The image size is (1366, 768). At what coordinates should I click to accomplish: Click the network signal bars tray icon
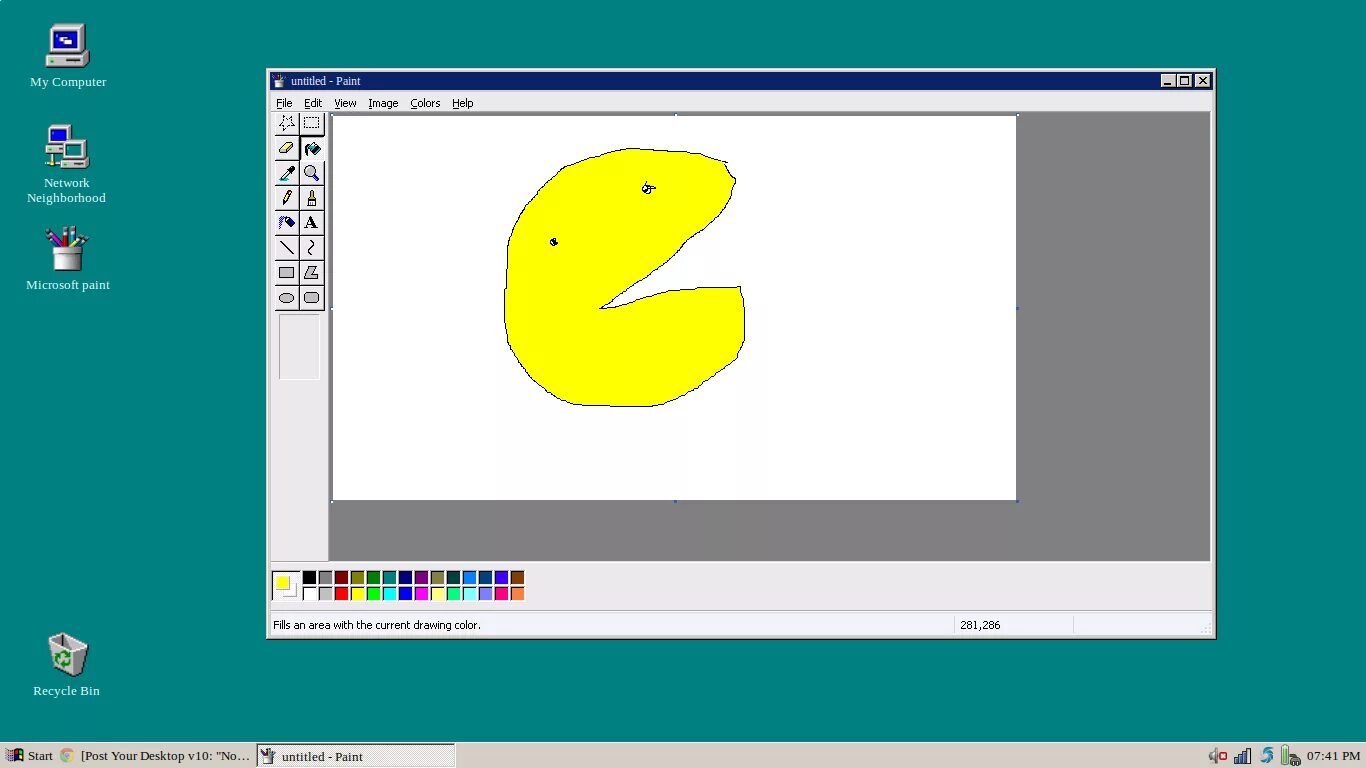coord(1242,756)
